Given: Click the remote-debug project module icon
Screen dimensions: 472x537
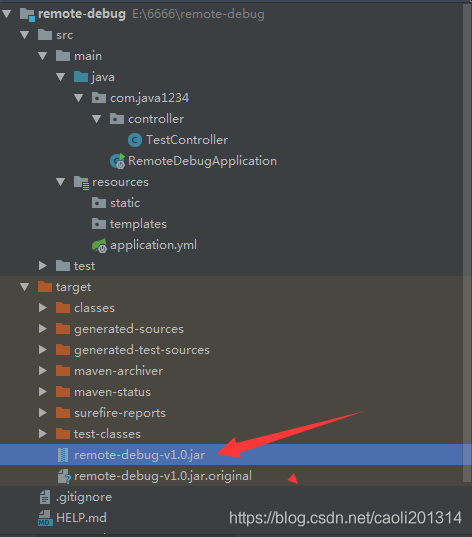Looking at the screenshot, I should (x=27, y=15).
